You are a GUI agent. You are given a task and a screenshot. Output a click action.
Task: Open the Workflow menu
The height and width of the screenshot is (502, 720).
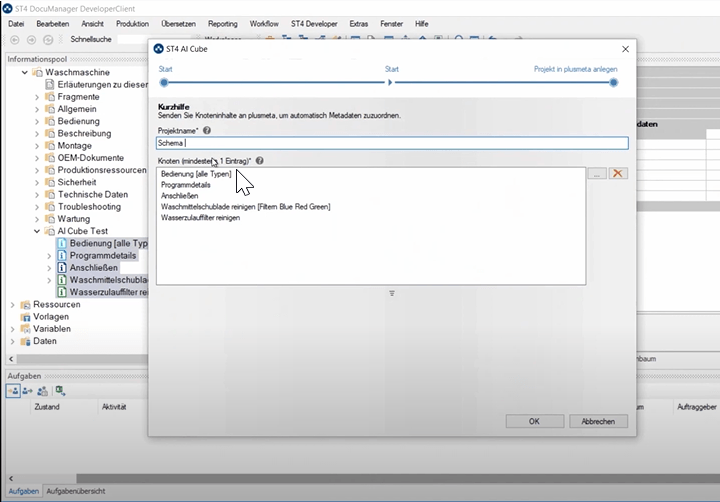click(x=264, y=24)
